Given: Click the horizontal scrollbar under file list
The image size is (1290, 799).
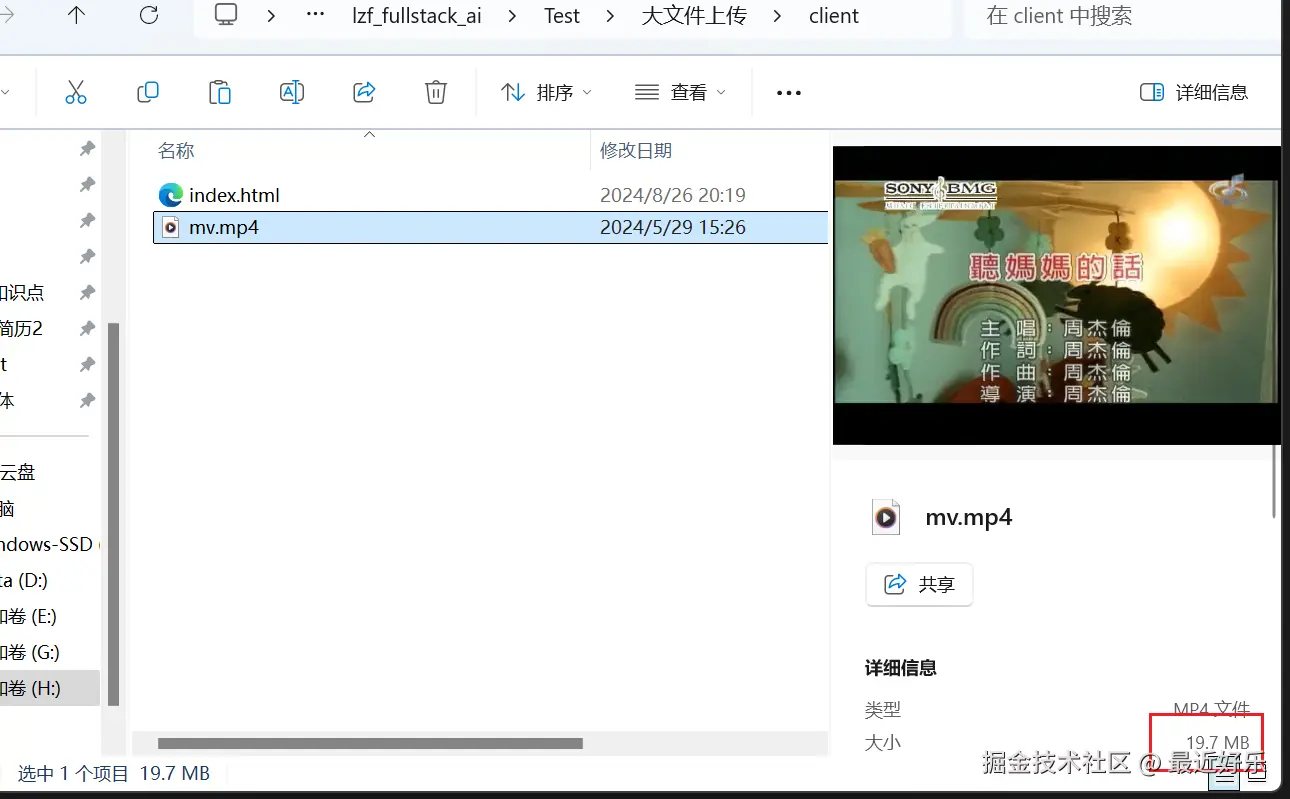Looking at the screenshot, I should pos(370,743).
